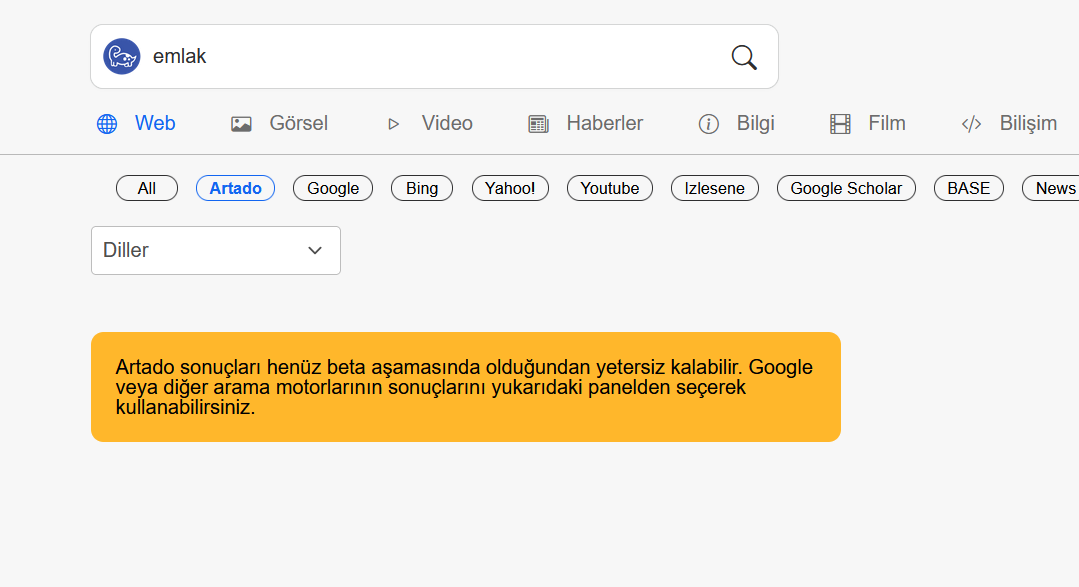The height and width of the screenshot is (587, 1079).
Task: Click the globe icon beside Web
Action: (107, 124)
